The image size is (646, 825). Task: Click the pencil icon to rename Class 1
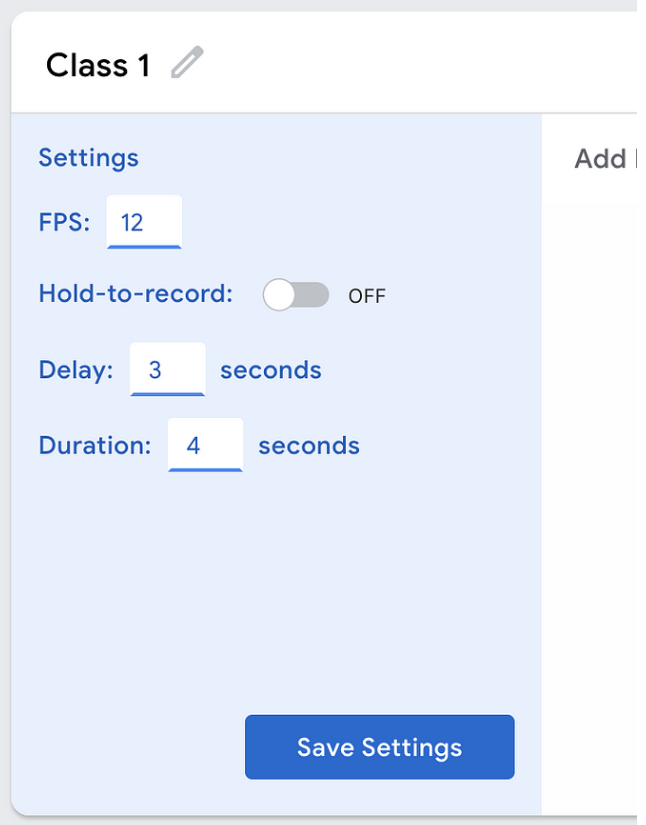click(x=186, y=64)
